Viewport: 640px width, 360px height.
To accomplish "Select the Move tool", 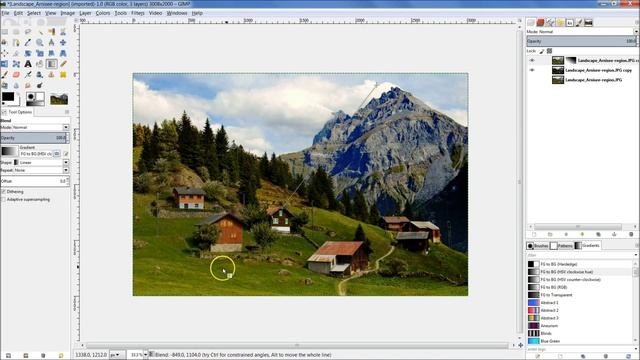I will pyautogui.click(x=63, y=42).
